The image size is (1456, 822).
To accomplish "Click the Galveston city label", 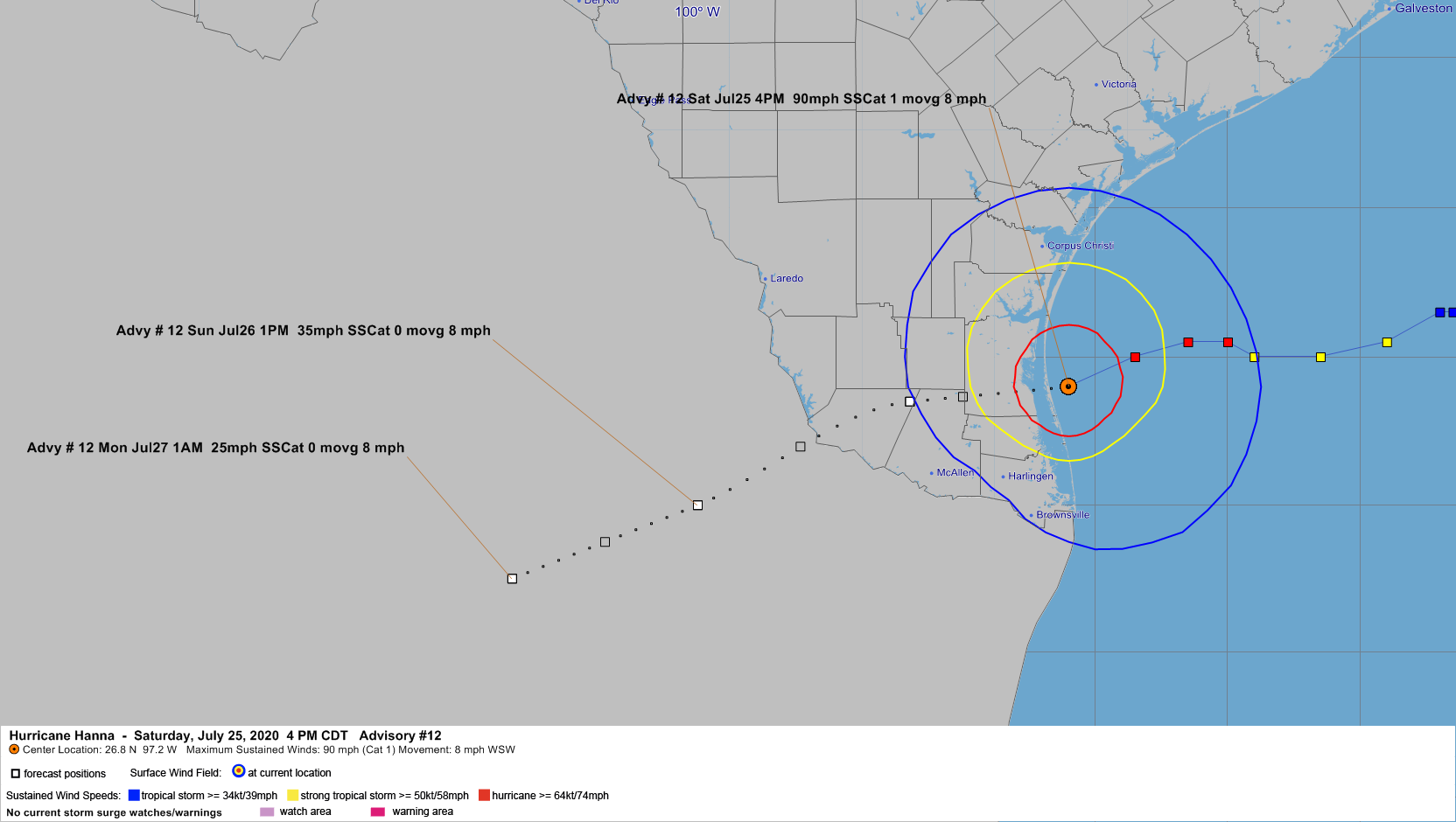I will coord(1423,8).
